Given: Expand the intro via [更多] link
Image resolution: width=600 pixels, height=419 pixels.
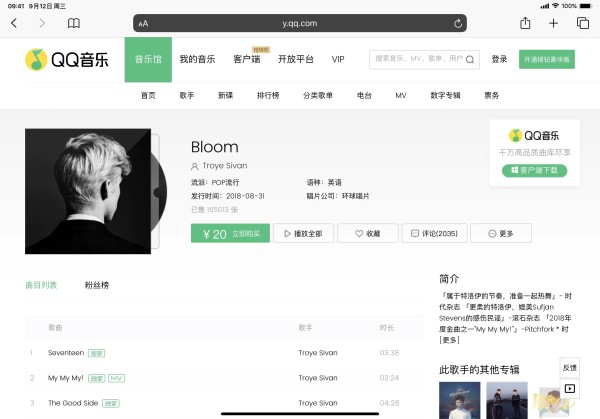Looking at the screenshot, I should click(449, 340).
